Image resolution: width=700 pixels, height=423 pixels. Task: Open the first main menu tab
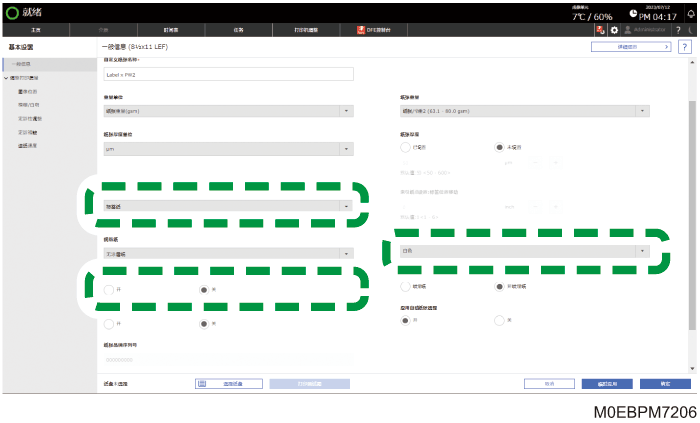(x=36, y=30)
